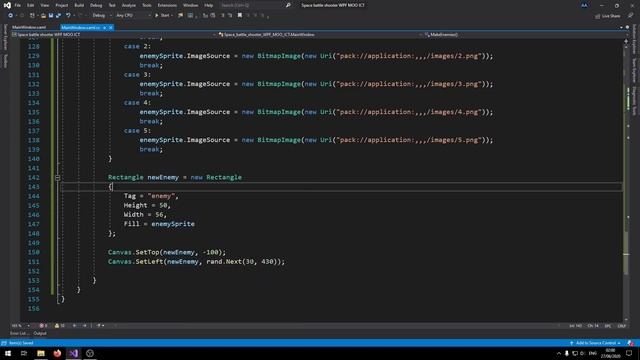Close the MainWindow.xaml.cs tab
640x360 pixels.
(111, 27)
